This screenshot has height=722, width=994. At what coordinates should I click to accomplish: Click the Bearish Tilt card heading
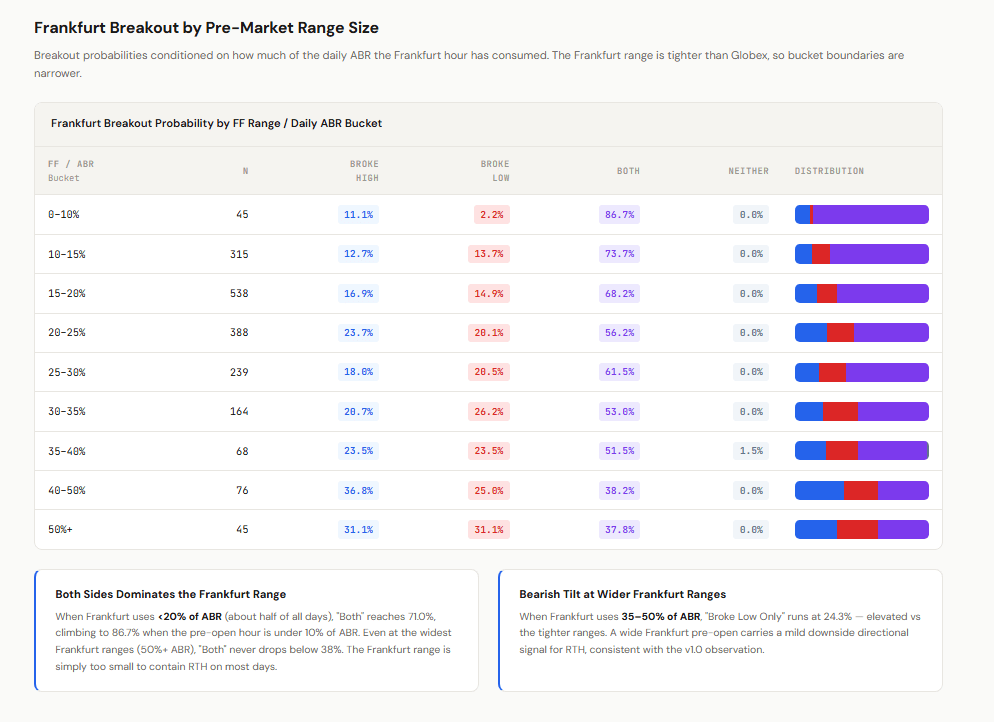(623, 594)
